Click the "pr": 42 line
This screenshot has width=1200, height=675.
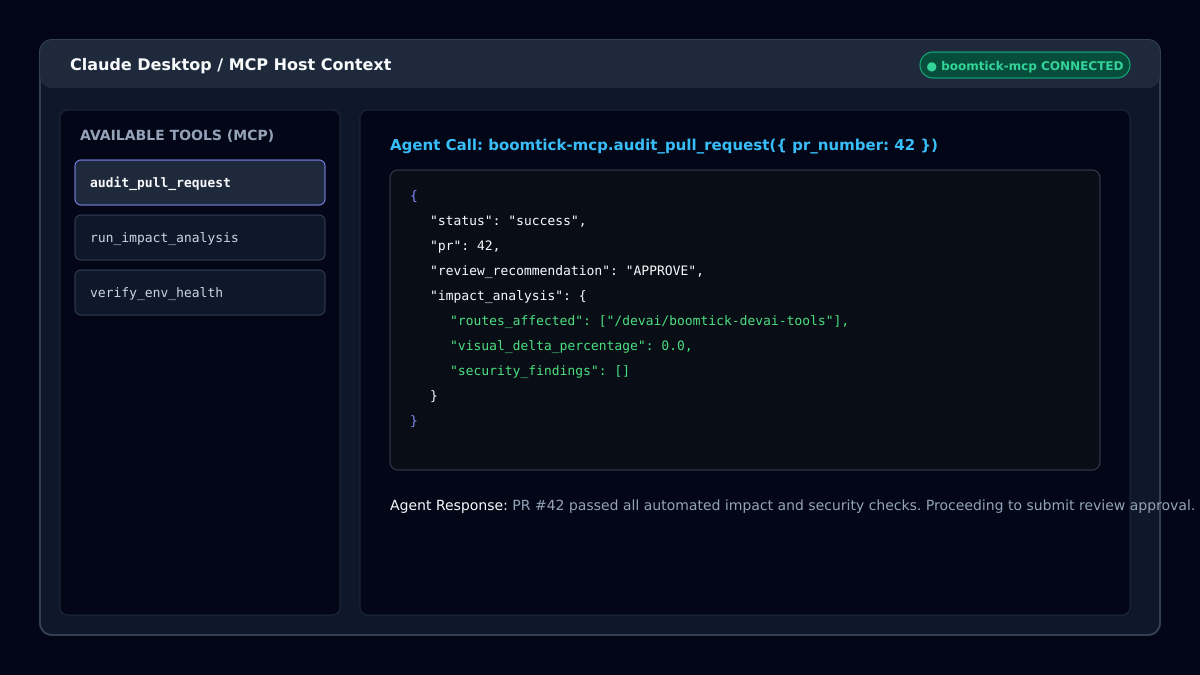[465, 246]
